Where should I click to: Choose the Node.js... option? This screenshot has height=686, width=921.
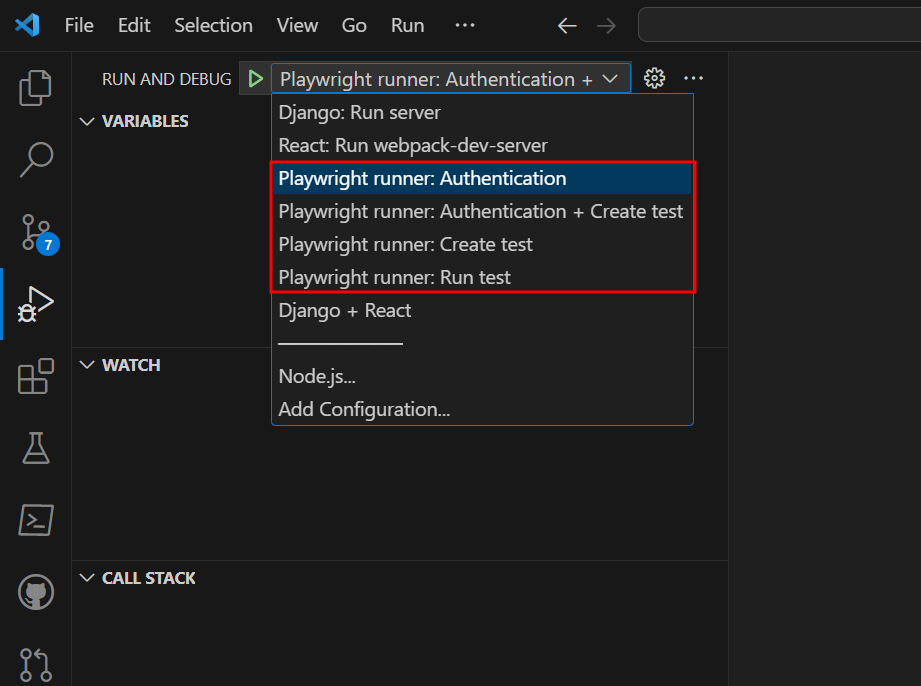point(482,376)
